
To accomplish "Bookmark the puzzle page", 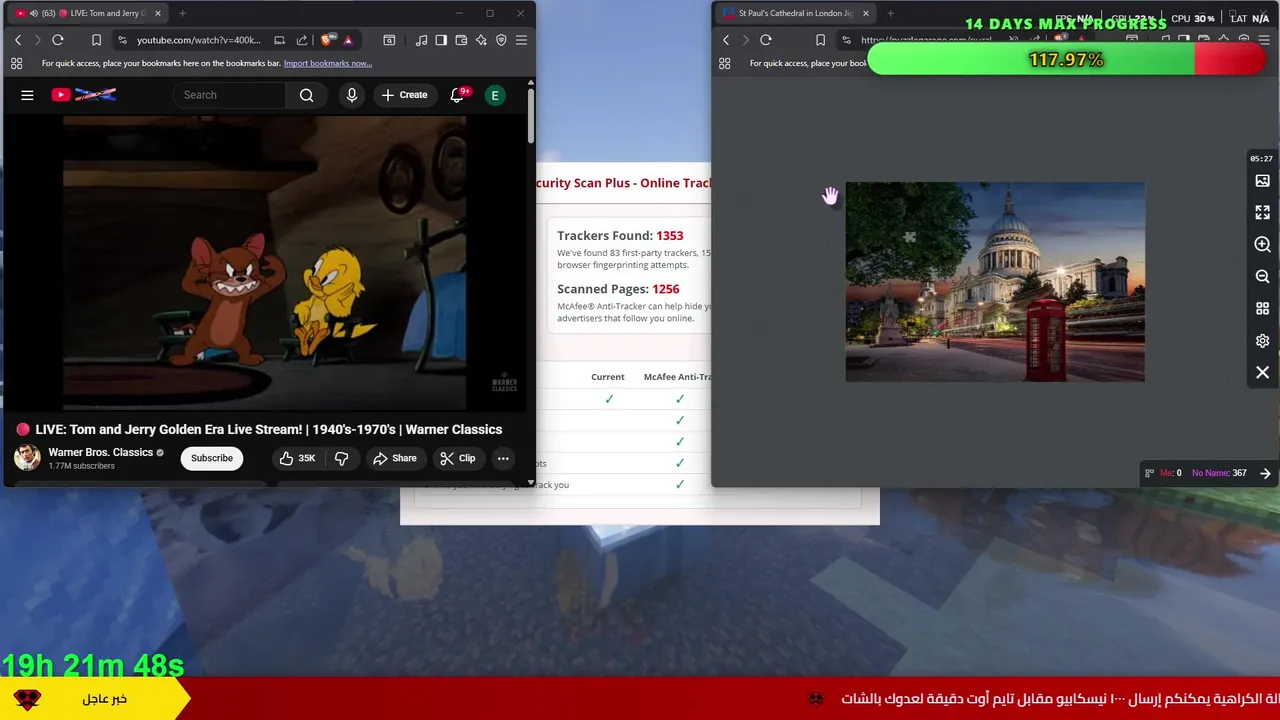I will coord(820,40).
